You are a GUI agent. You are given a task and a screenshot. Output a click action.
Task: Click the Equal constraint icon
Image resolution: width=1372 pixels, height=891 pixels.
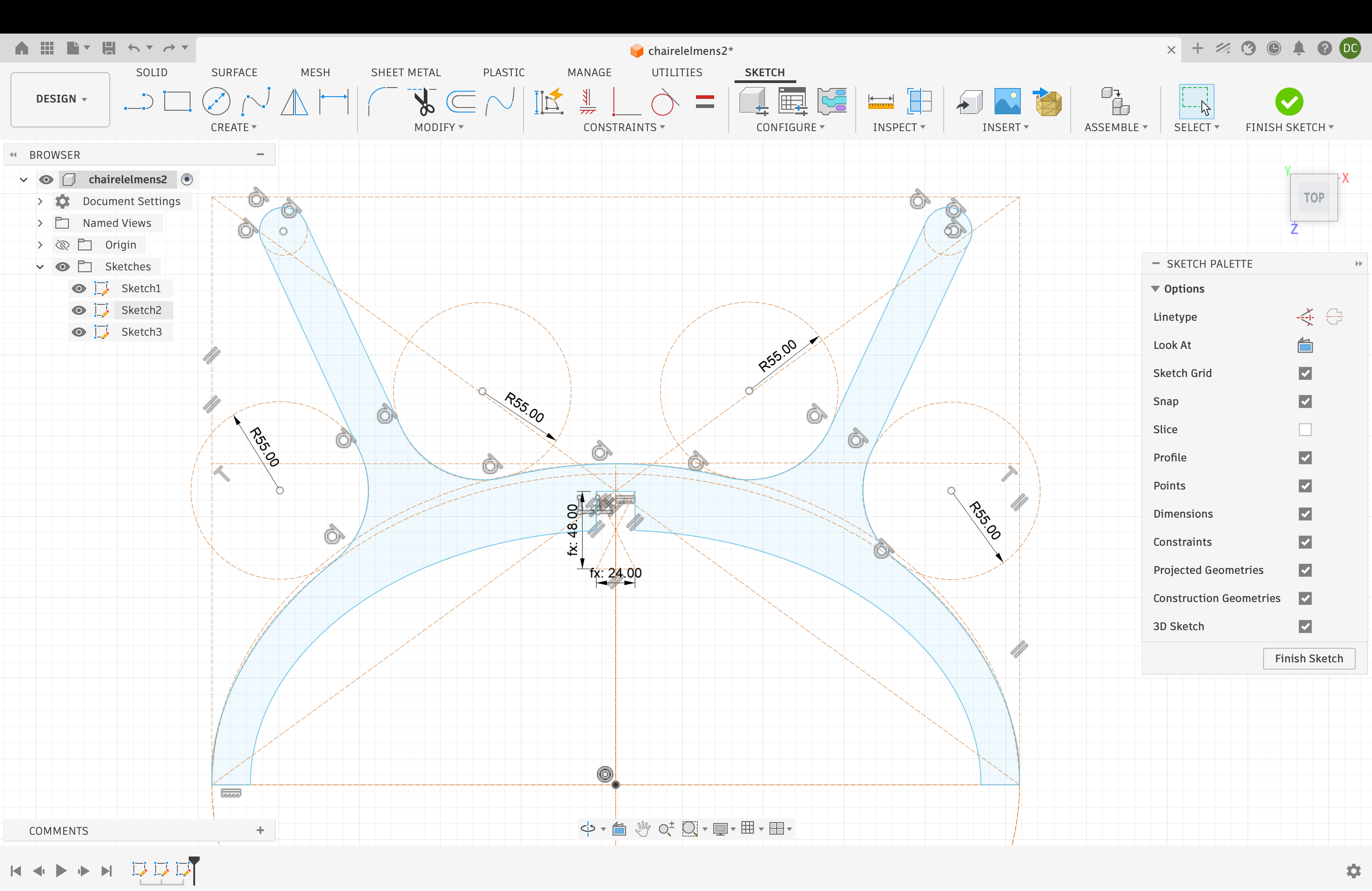(705, 102)
